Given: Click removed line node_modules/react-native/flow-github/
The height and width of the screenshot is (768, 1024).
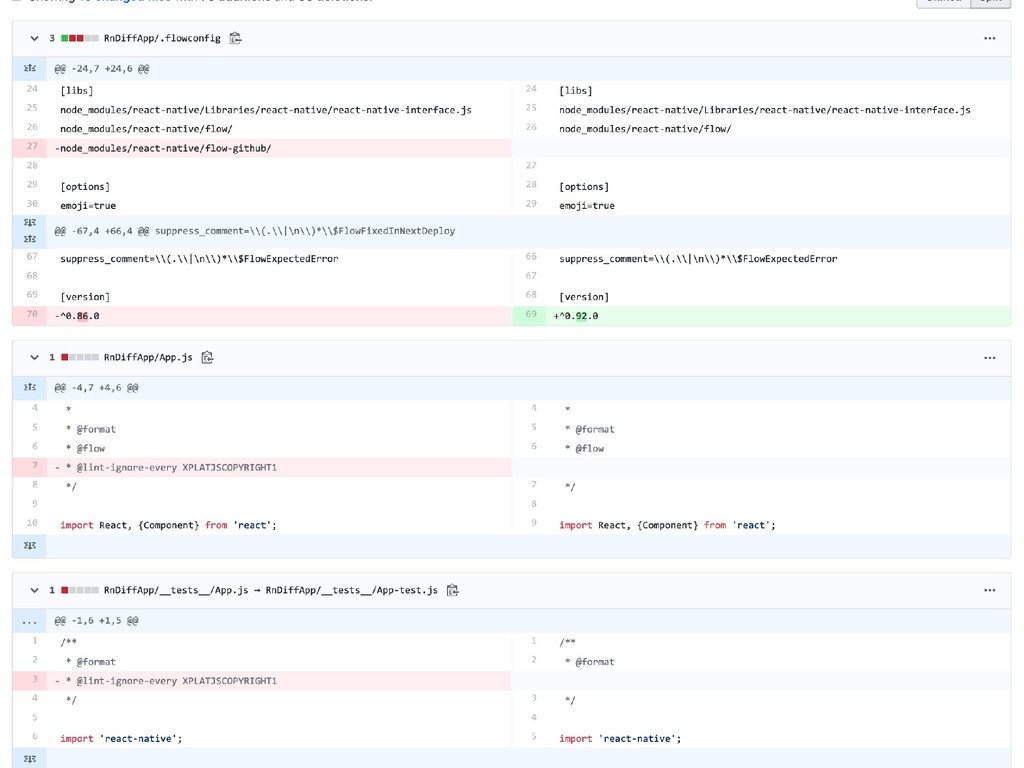Looking at the screenshot, I should 279,148.
